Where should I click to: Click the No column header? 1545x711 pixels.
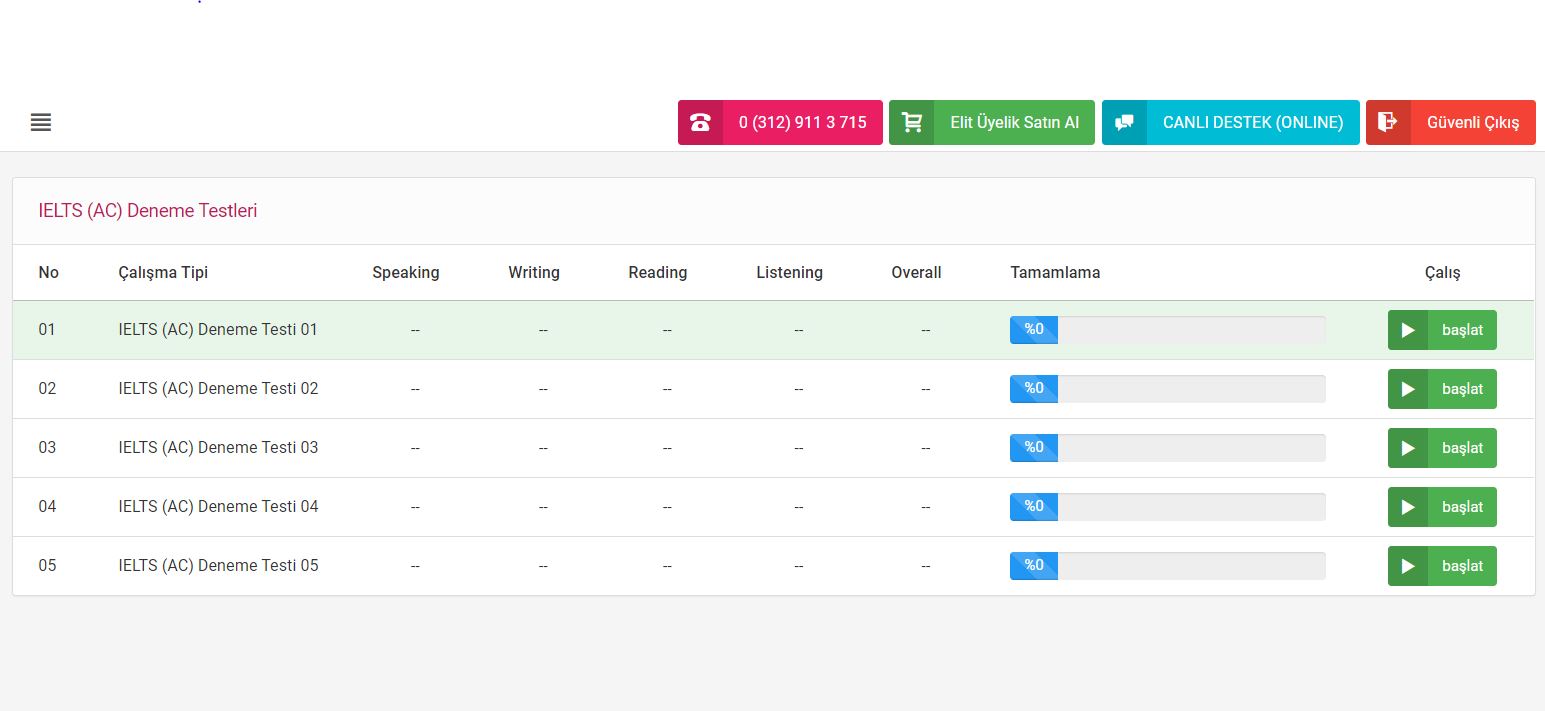49,273
